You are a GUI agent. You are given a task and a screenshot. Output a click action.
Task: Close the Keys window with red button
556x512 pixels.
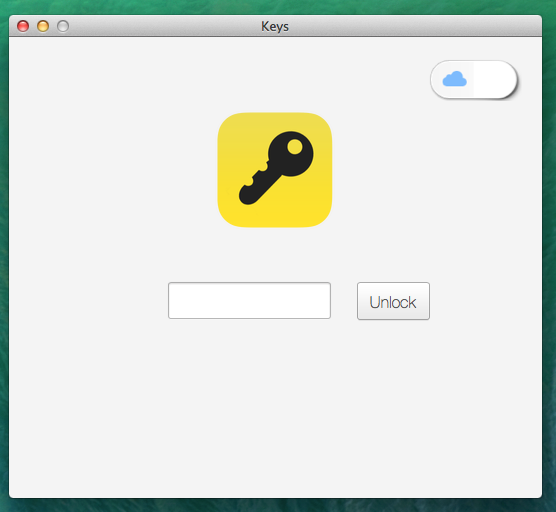(x=23, y=26)
